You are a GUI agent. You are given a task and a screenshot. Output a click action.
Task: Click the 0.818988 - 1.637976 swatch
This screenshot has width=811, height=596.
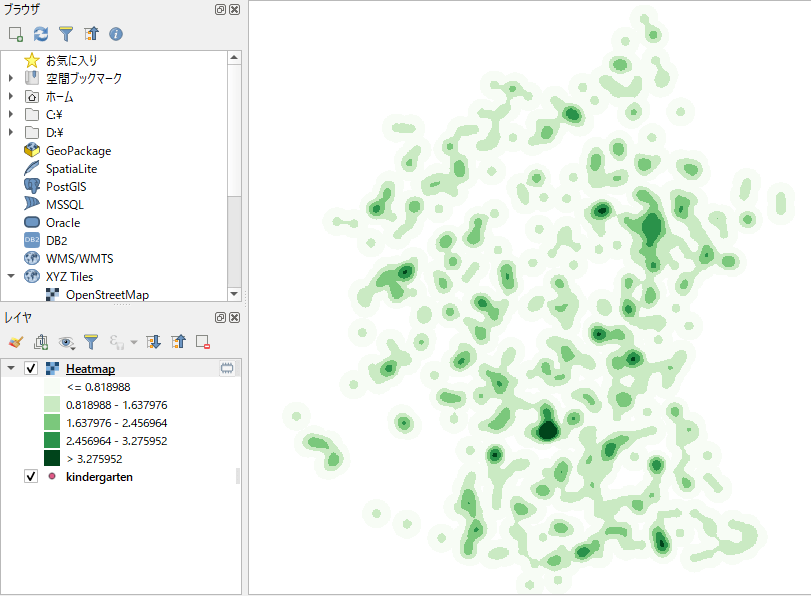[52, 404]
